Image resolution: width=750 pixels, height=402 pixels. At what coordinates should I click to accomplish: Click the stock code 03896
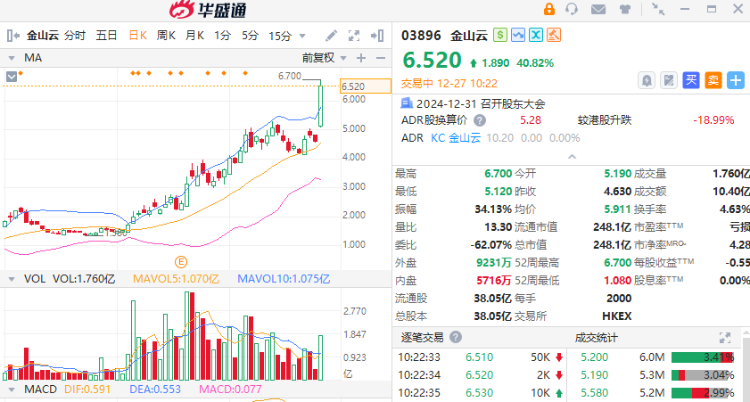click(x=421, y=35)
